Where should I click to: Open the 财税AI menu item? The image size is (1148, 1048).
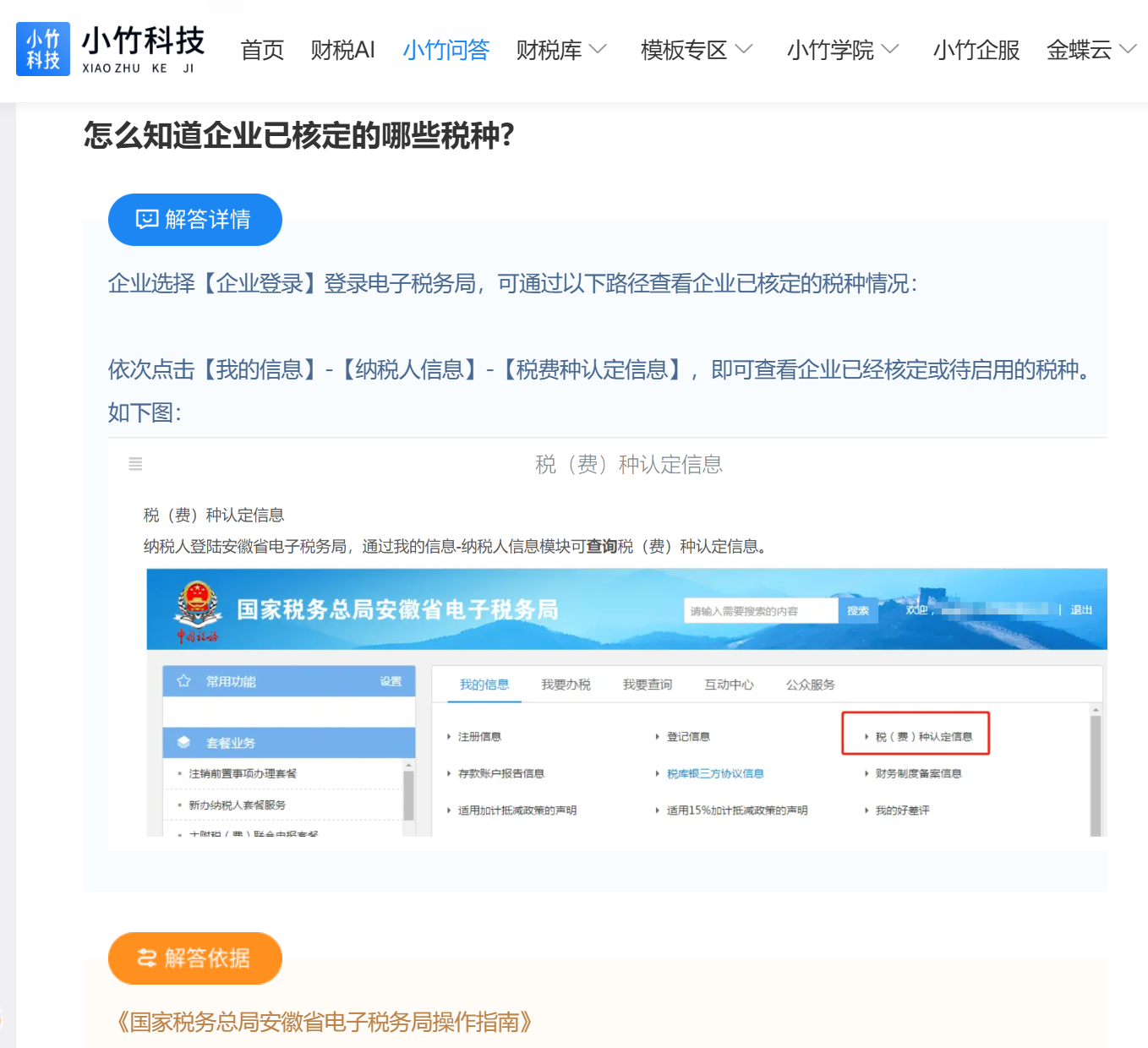point(342,51)
